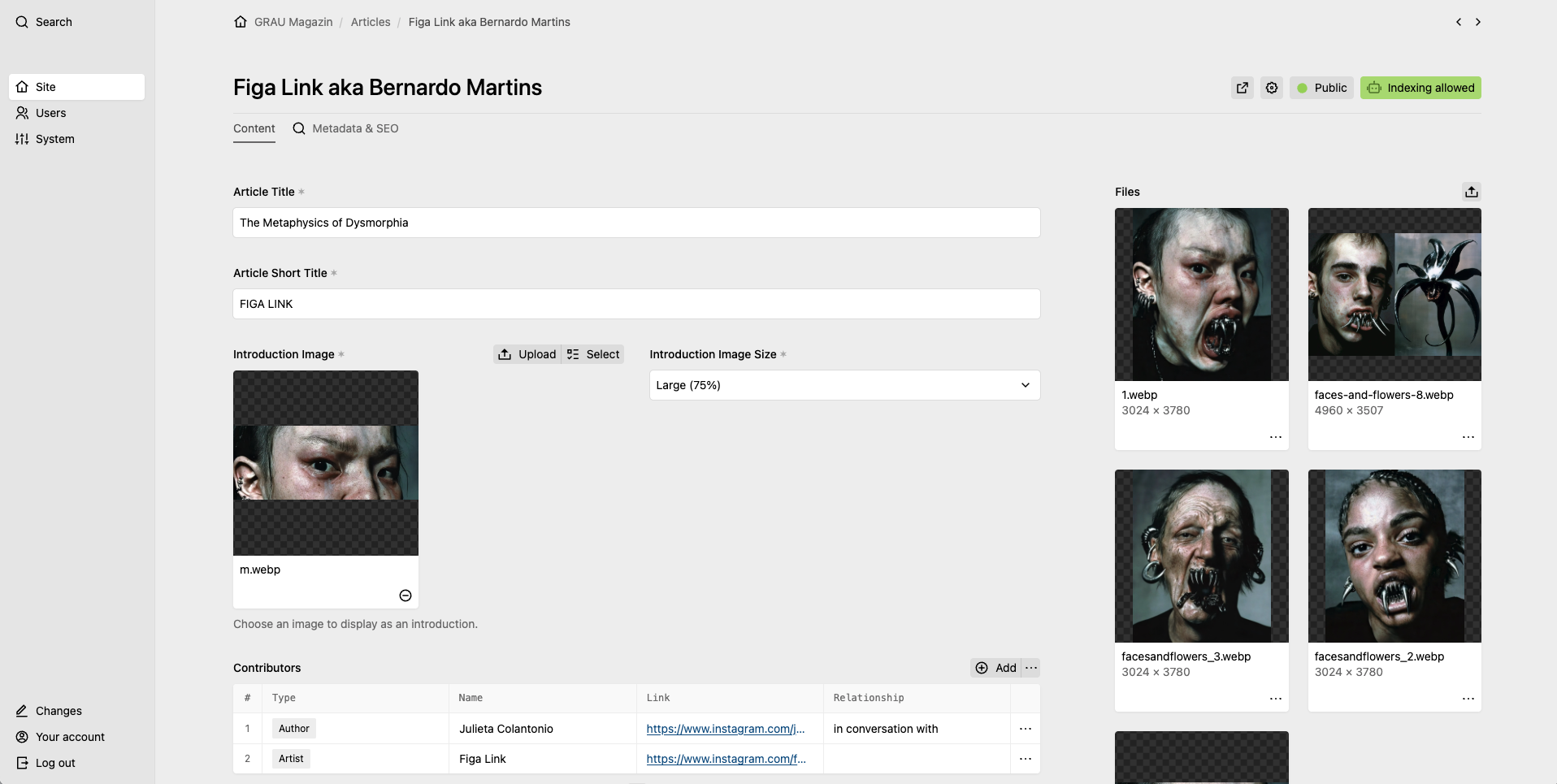The image size is (1557, 784).
Task: Open the faces-and-flowers-8.webp thumbnail
Action: (1394, 294)
